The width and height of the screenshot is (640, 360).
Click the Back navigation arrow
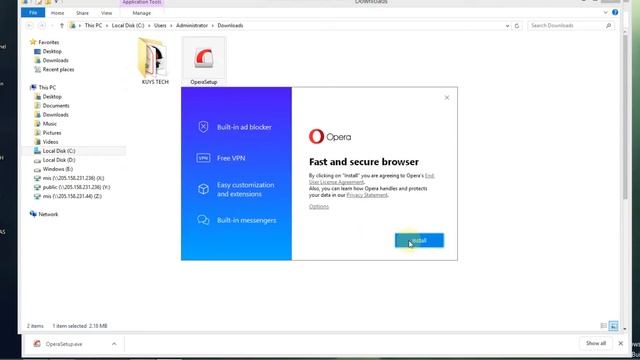click(29, 26)
